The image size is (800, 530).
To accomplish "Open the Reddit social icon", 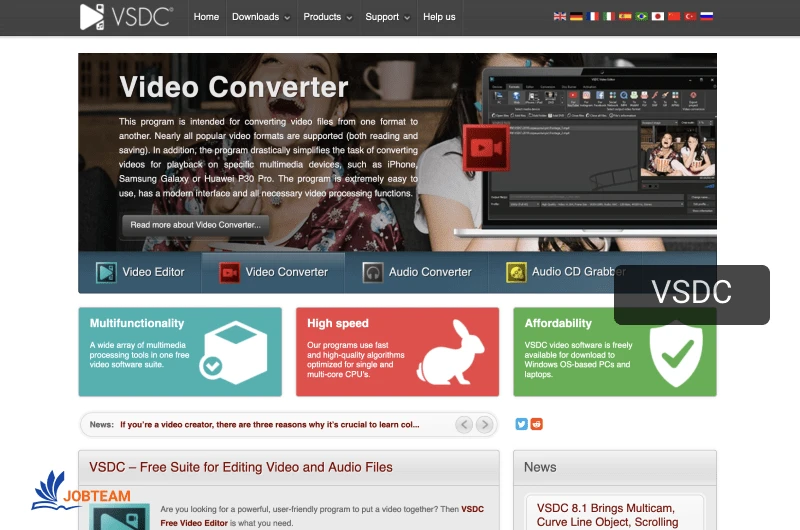I will click(537, 424).
